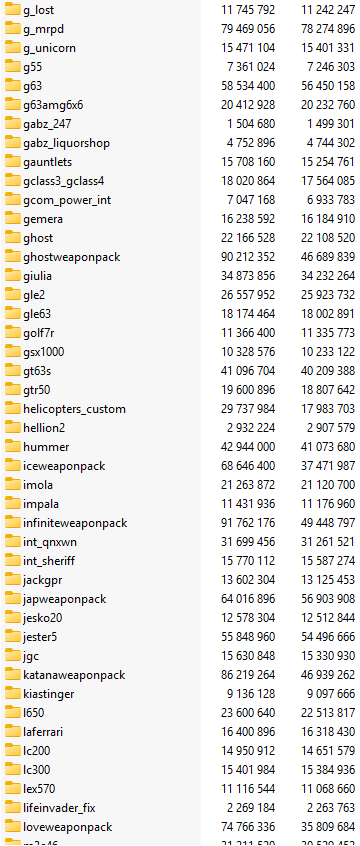Select the gle63 folder icon
This screenshot has width=360, height=846.
[12, 313]
